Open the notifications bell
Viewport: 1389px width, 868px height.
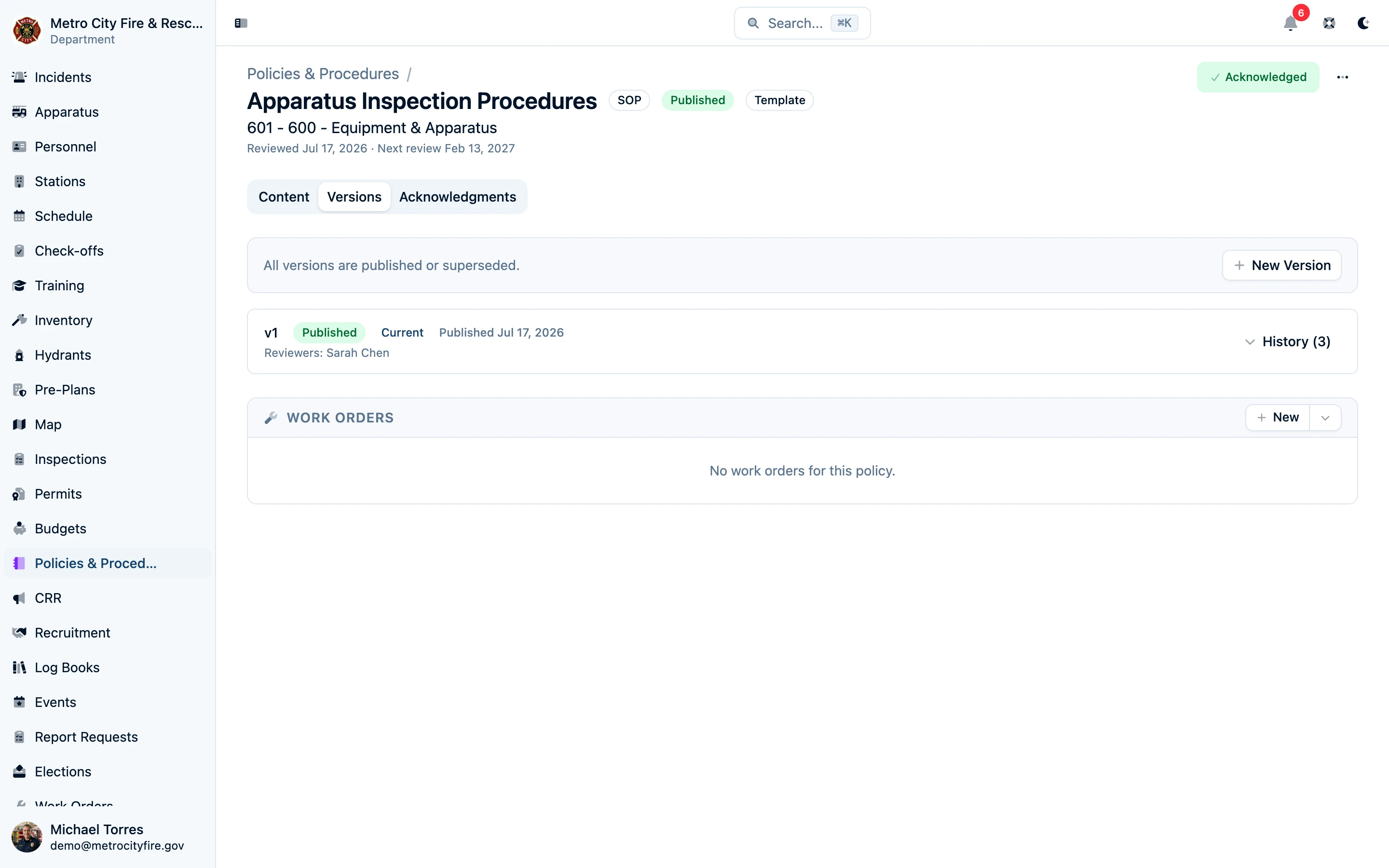pos(1290,23)
